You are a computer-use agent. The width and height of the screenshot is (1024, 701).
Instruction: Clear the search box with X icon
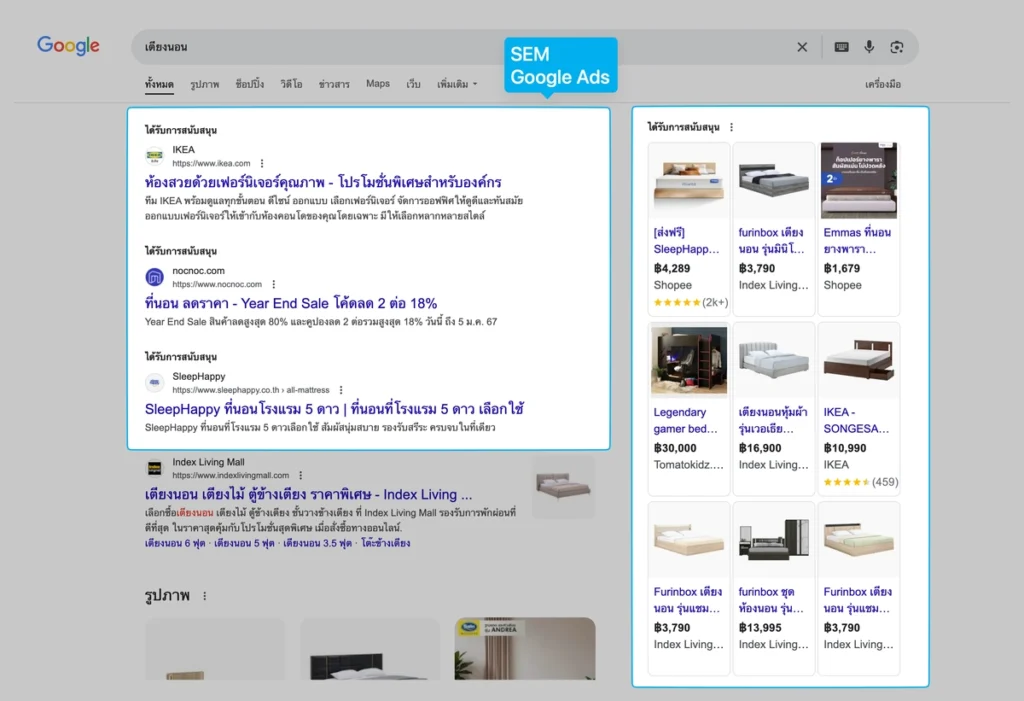click(x=802, y=47)
